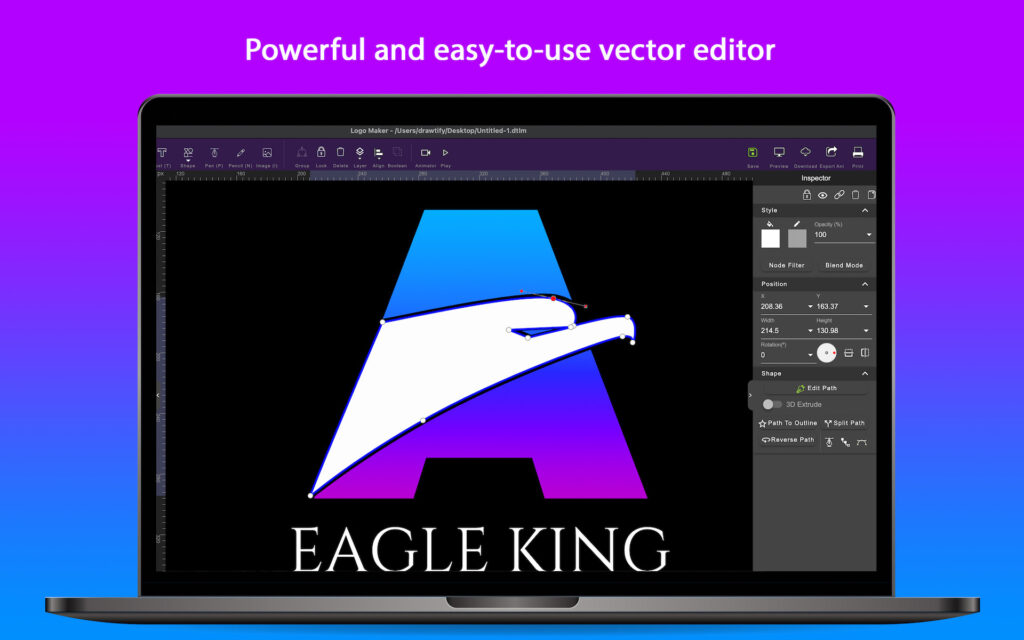Click the Height value 130.98
Screen dimensions: 1024x640
click(827, 330)
